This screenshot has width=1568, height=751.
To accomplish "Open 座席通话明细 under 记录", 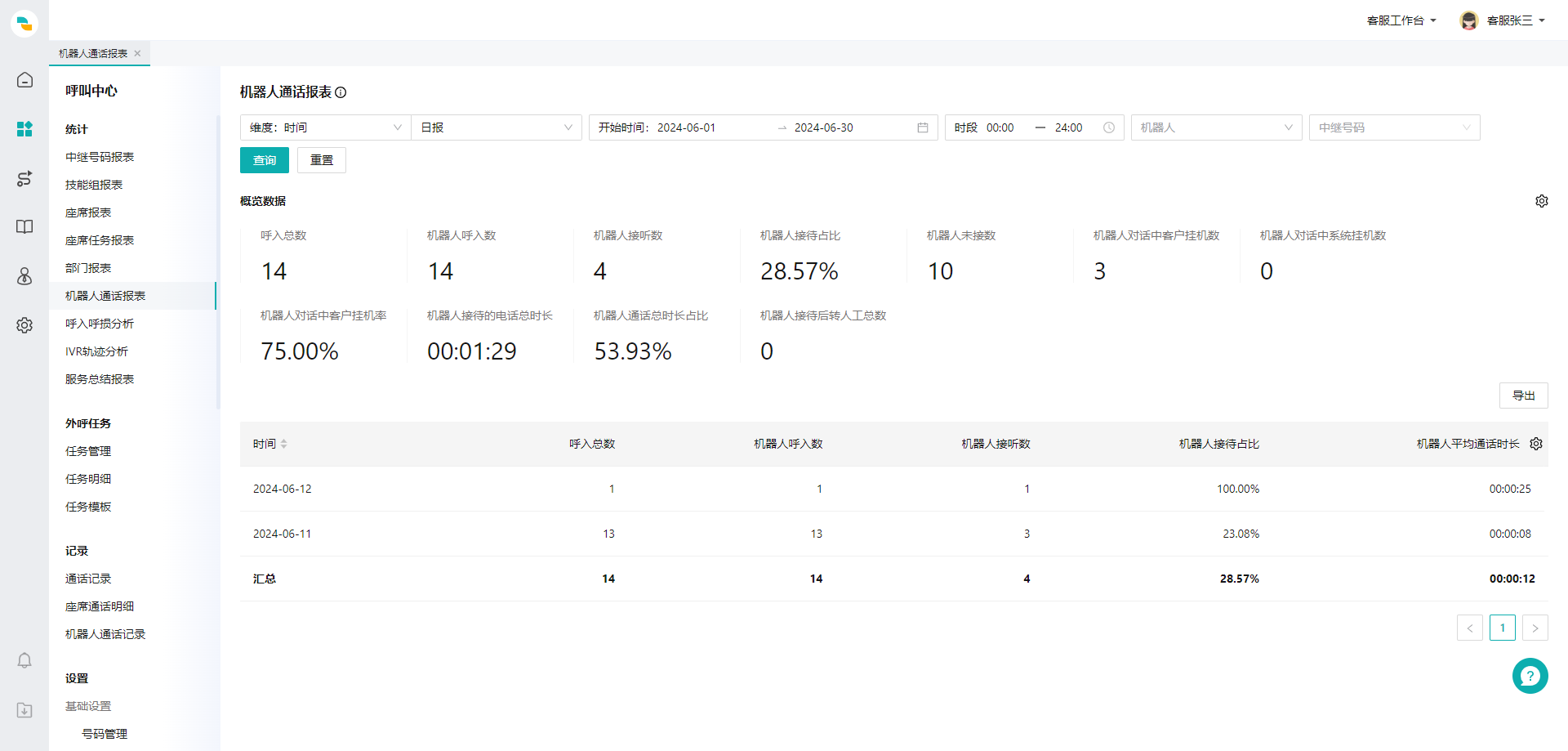I will tap(100, 606).
